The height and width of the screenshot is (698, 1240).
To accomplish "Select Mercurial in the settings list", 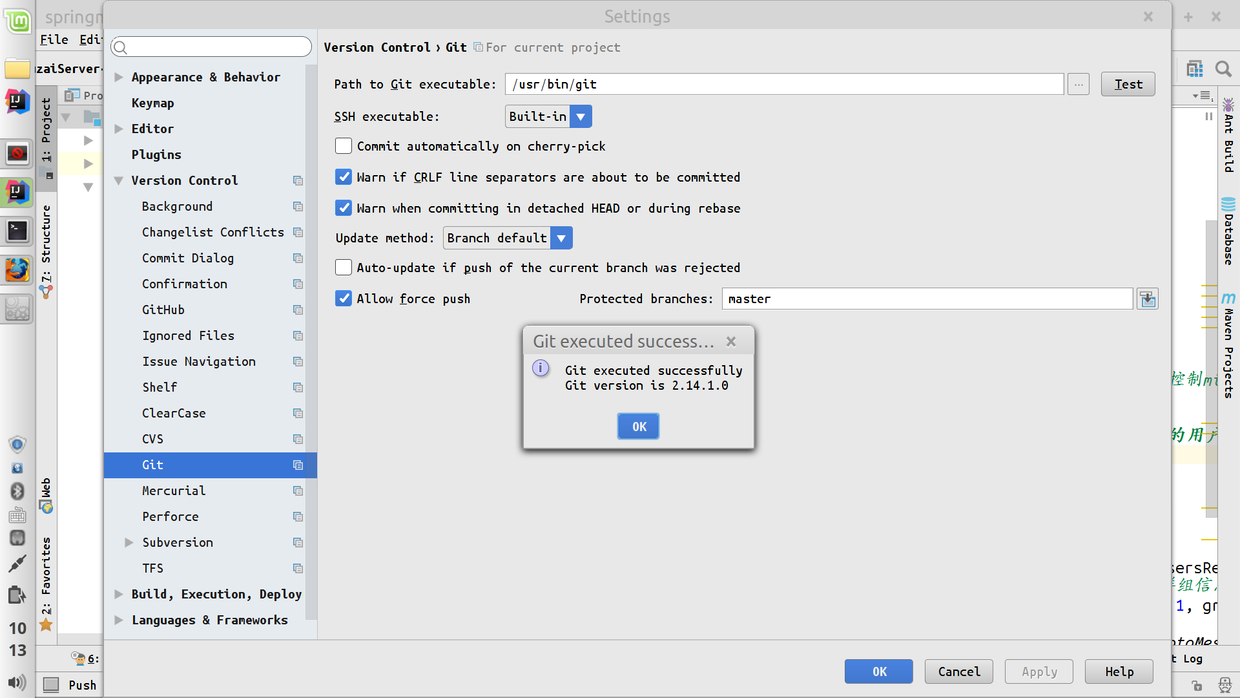I will [173, 491].
